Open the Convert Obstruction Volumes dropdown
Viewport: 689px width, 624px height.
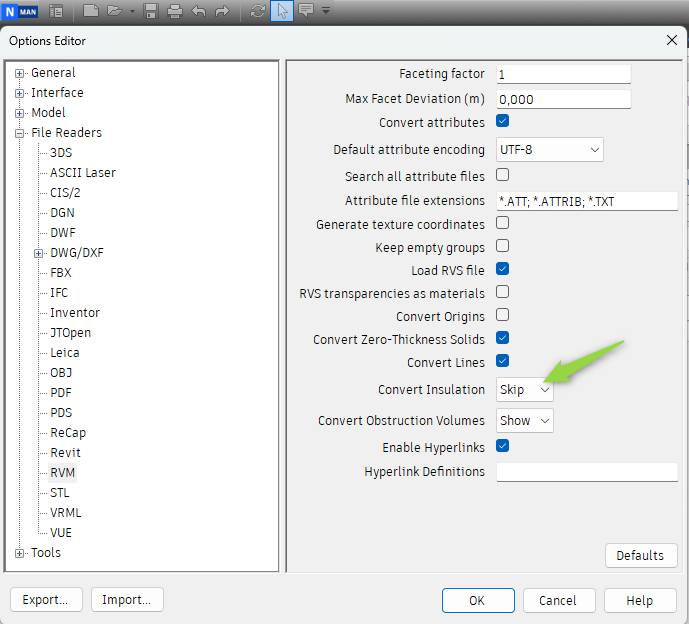pyautogui.click(x=525, y=421)
